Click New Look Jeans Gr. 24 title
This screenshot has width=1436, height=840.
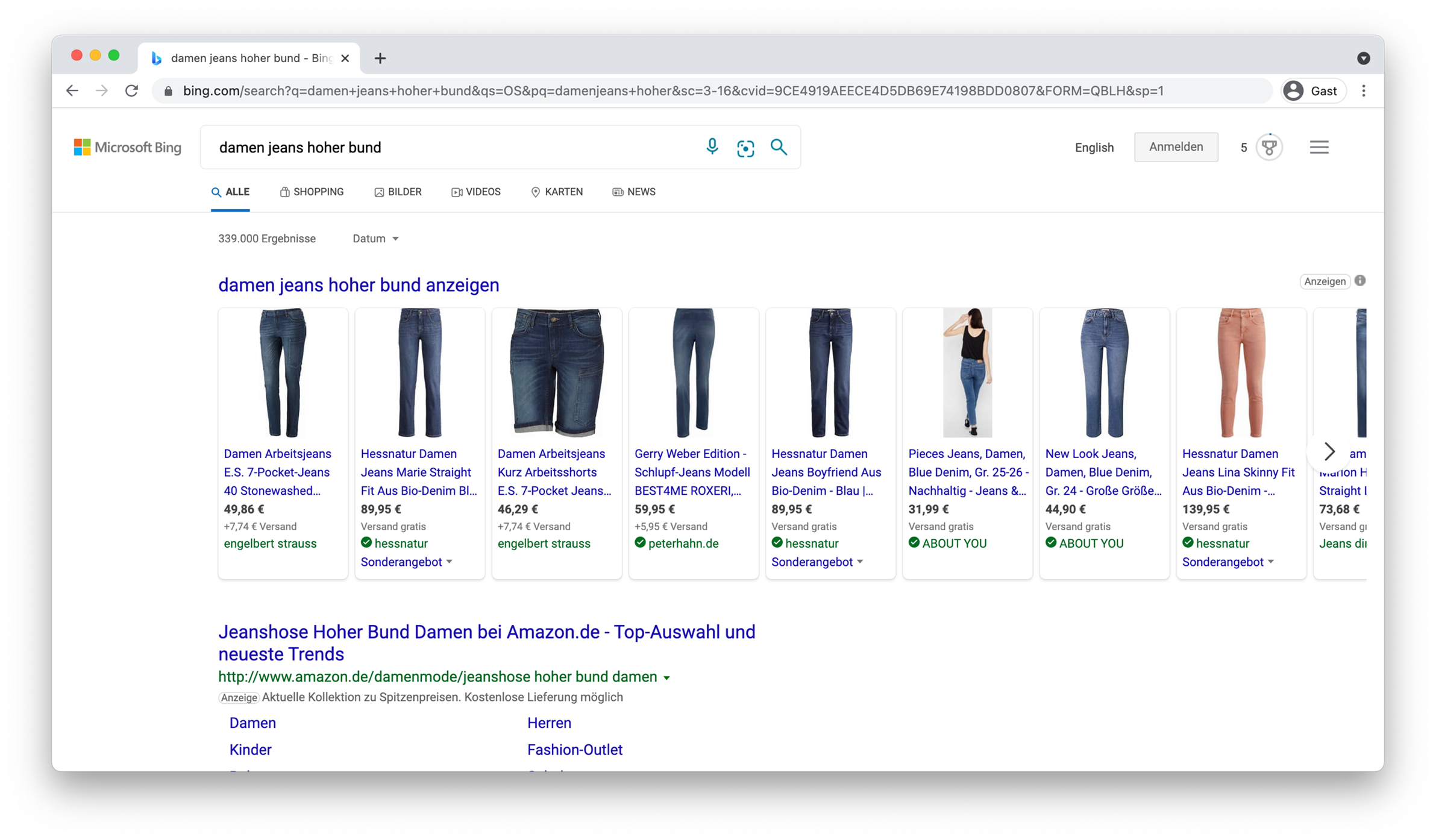tap(1103, 472)
